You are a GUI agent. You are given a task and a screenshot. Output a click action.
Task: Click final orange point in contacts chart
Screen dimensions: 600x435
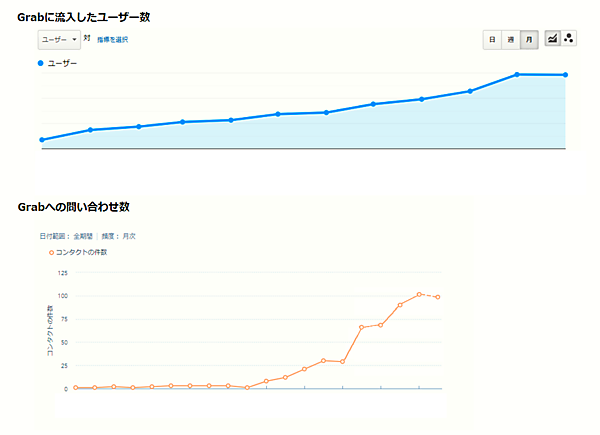coord(438,297)
